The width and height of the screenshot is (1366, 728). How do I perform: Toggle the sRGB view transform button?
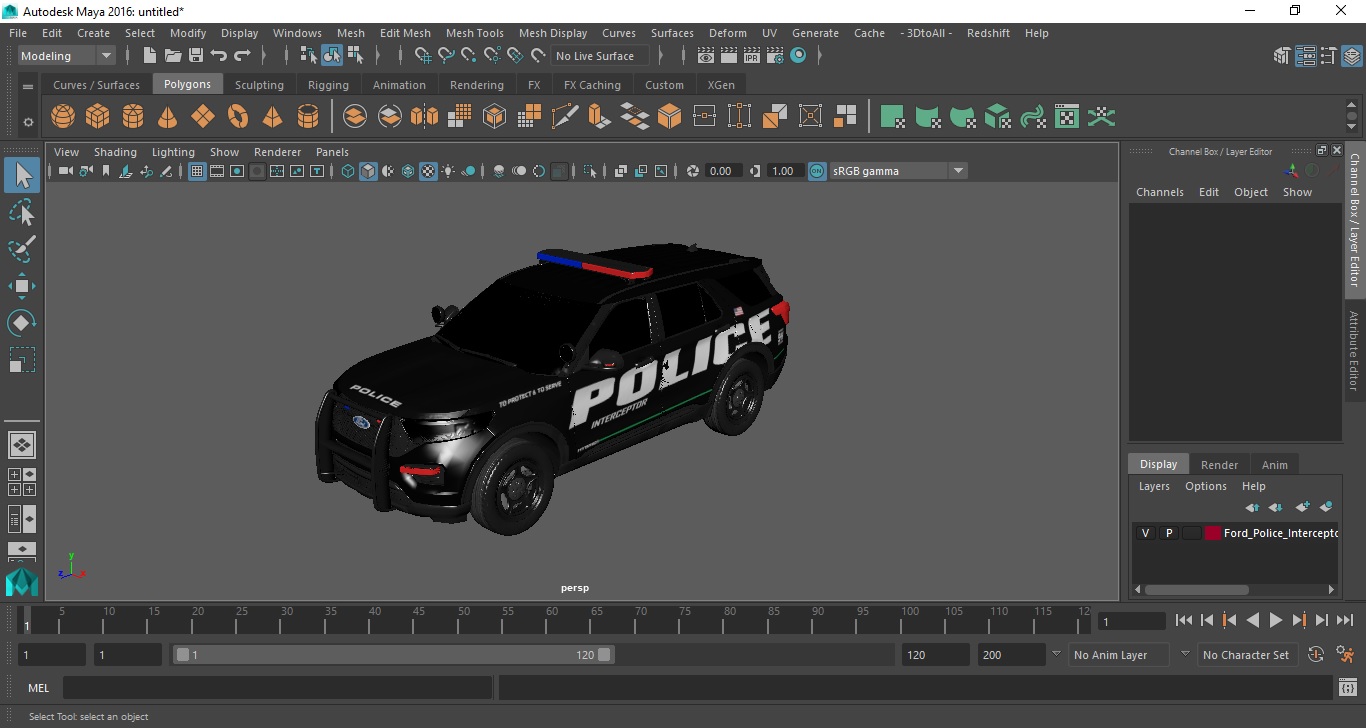817,171
